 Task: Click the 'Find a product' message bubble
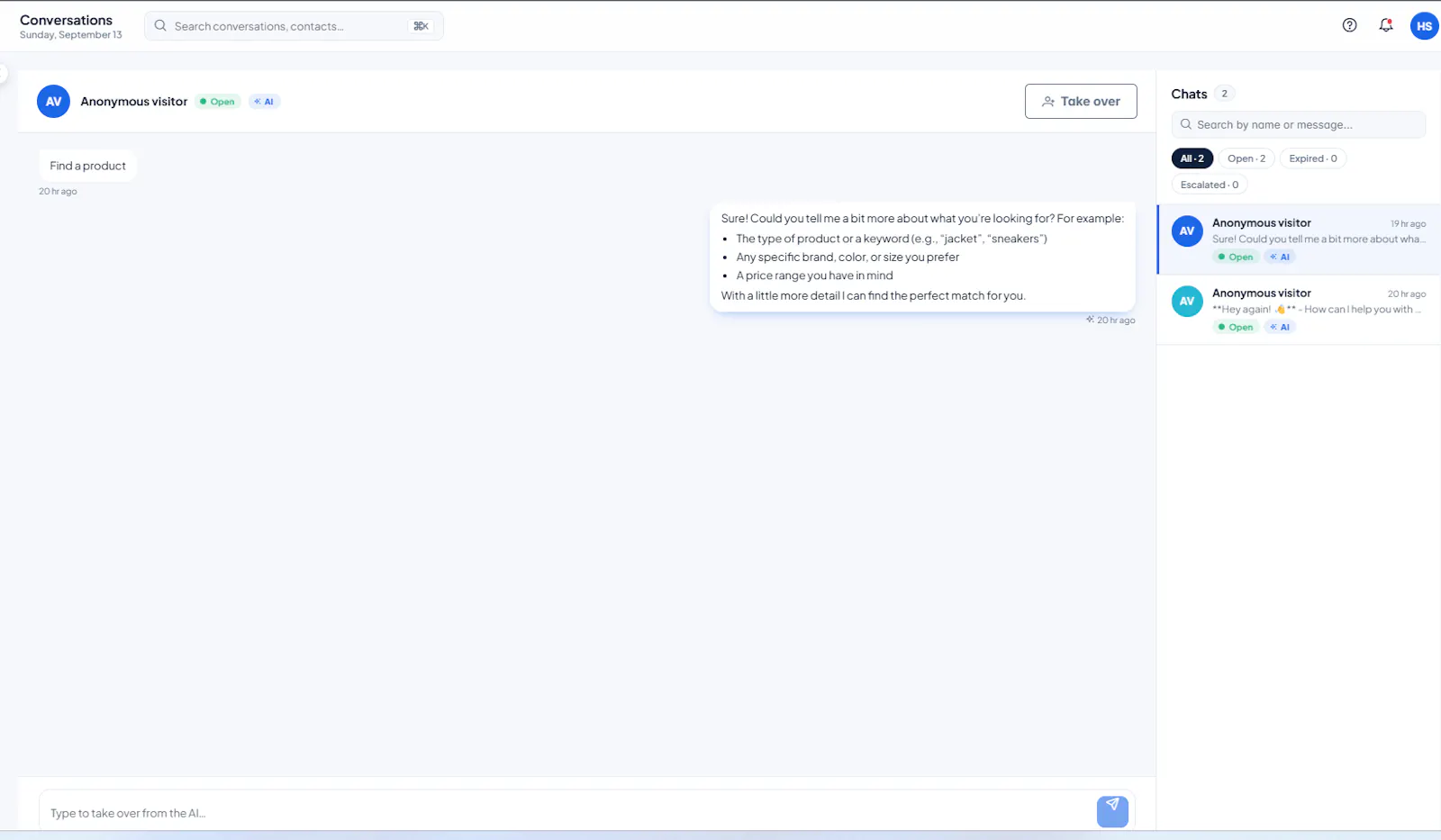tap(88, 166)
